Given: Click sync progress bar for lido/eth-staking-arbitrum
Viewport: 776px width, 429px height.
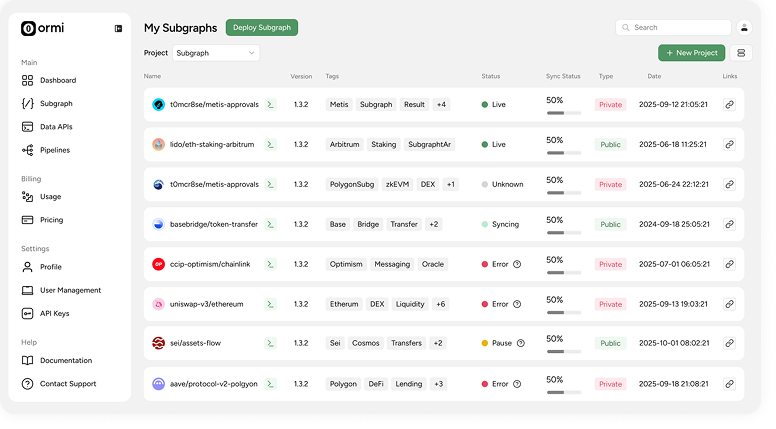Looking at the screenshot, I should [564, 153].
